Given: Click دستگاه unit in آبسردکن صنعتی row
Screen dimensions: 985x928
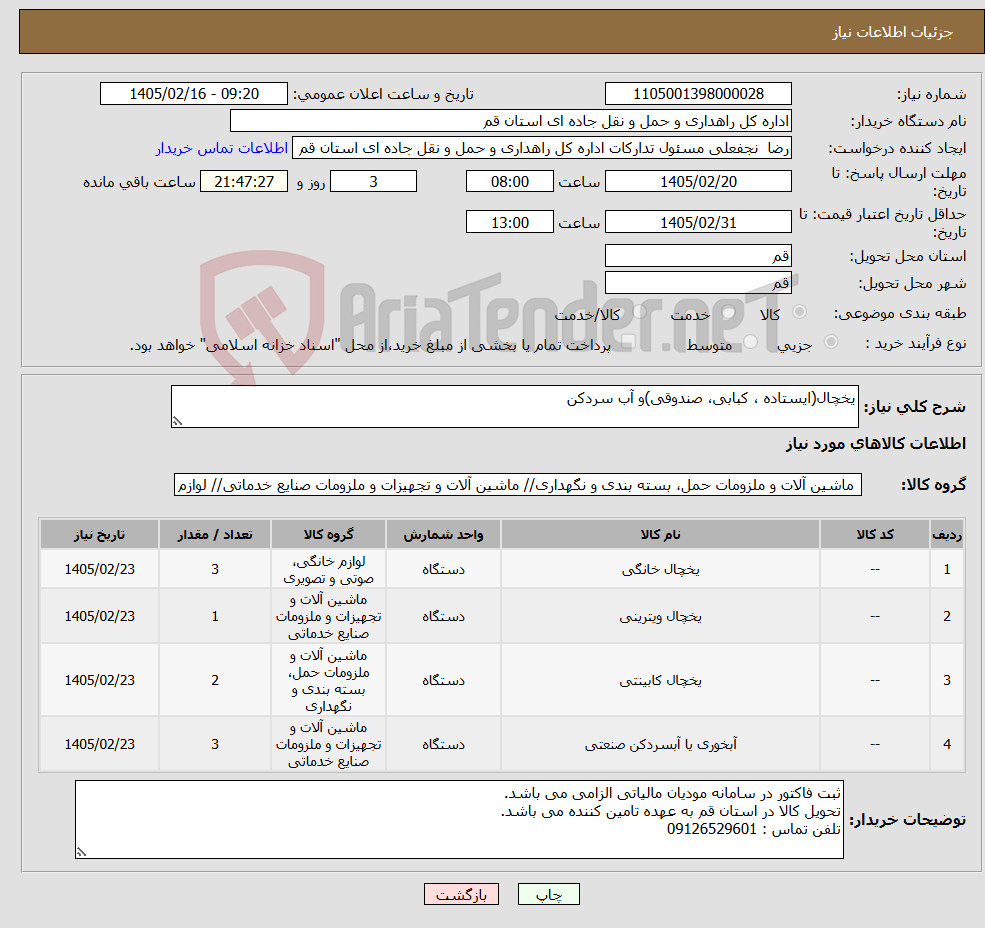Looking at the screenshot, I should [443, 745].
